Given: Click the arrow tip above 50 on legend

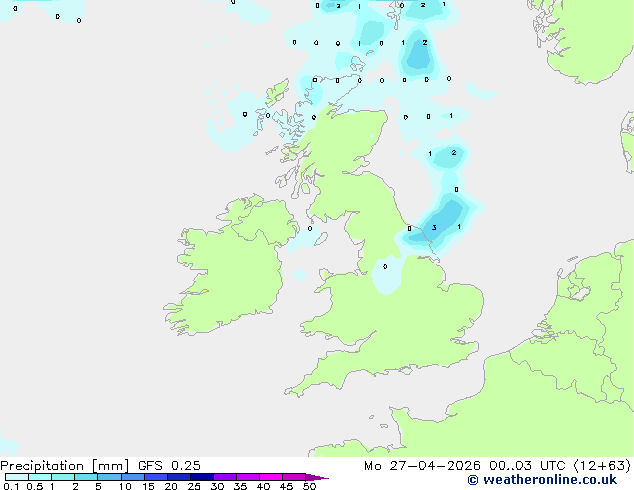Looking at the screenshot, I should pos(317,477).
